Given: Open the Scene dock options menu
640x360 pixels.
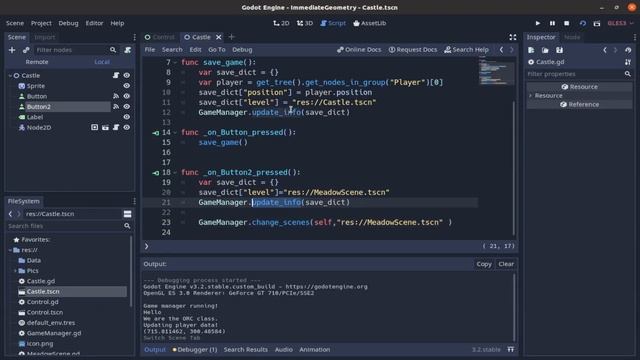Looking at the screenshot, I should [x=134, y=37].
